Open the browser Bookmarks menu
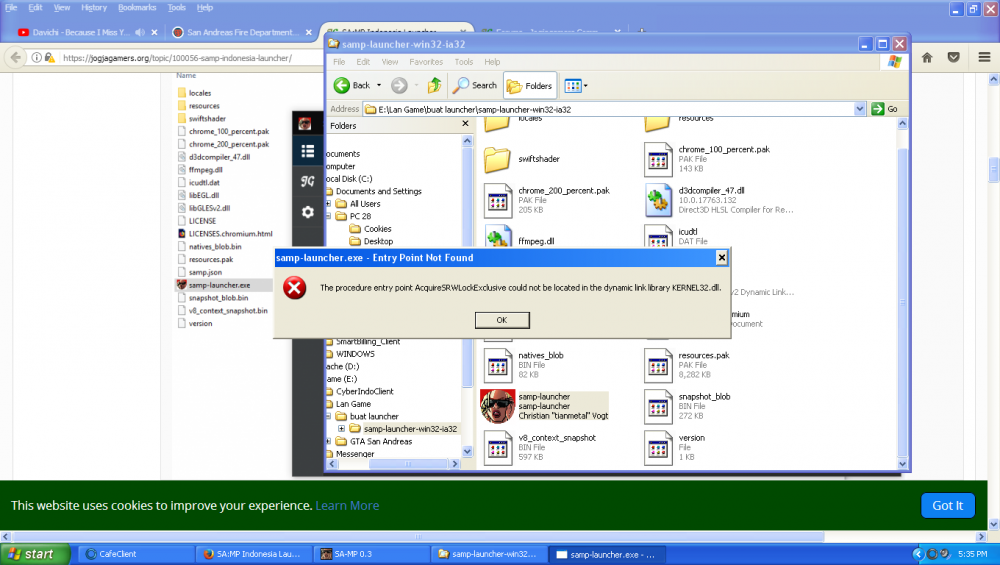 pyautogui.click(x=136, y=8)
